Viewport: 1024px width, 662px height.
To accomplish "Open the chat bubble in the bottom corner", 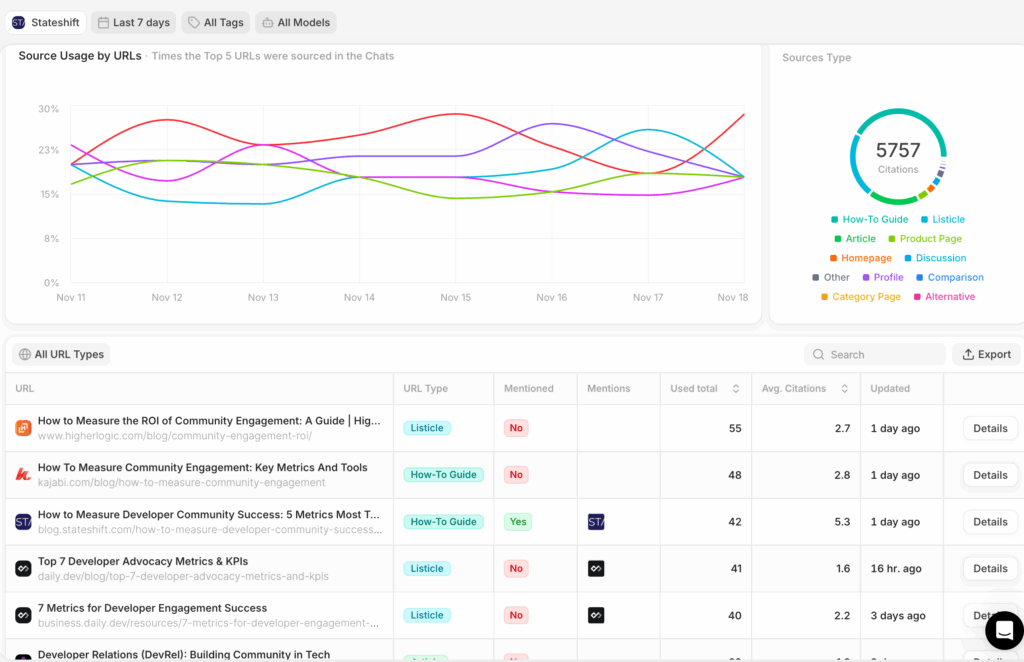I will click(1004, 630).
